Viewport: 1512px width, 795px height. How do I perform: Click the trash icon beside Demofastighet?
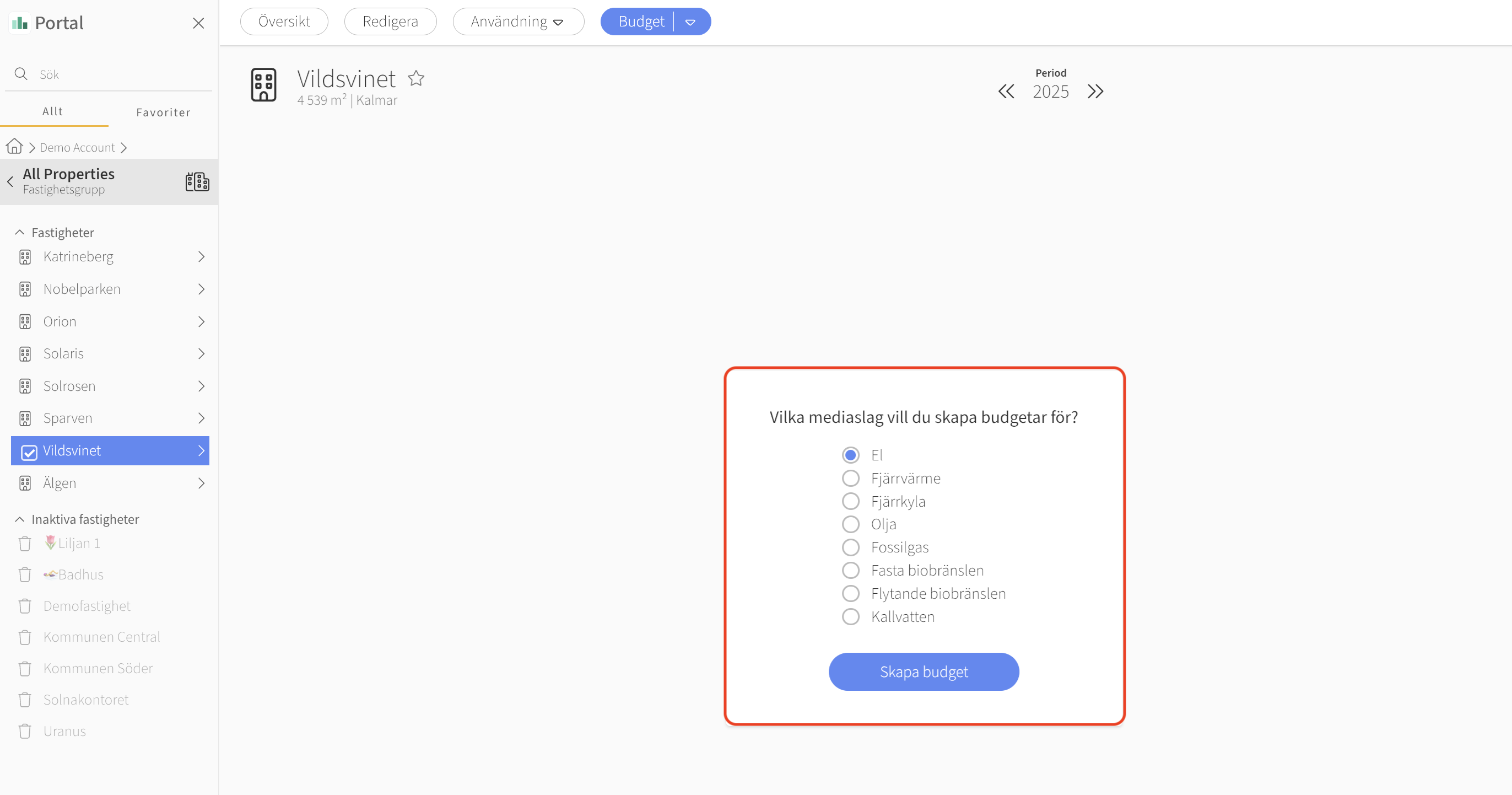(x=25, y=606)
